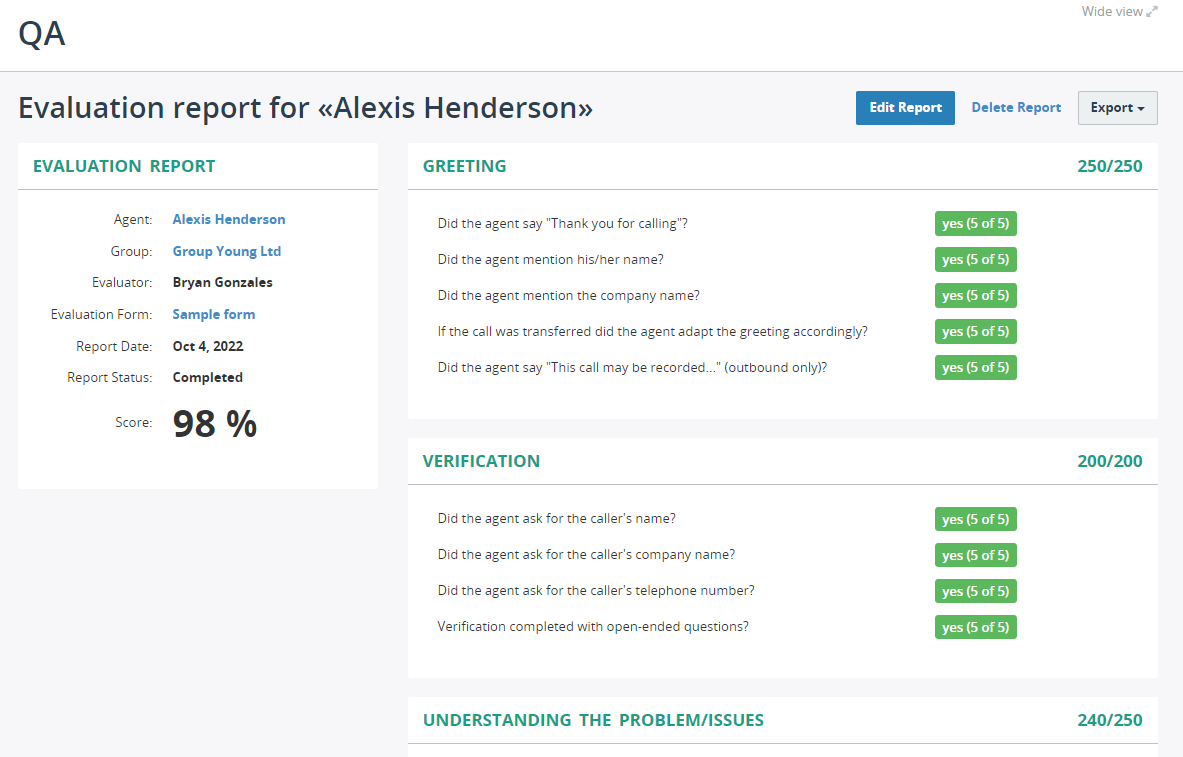Click the 98 % score value
1183x757 pixels.
tap(215, 423)
